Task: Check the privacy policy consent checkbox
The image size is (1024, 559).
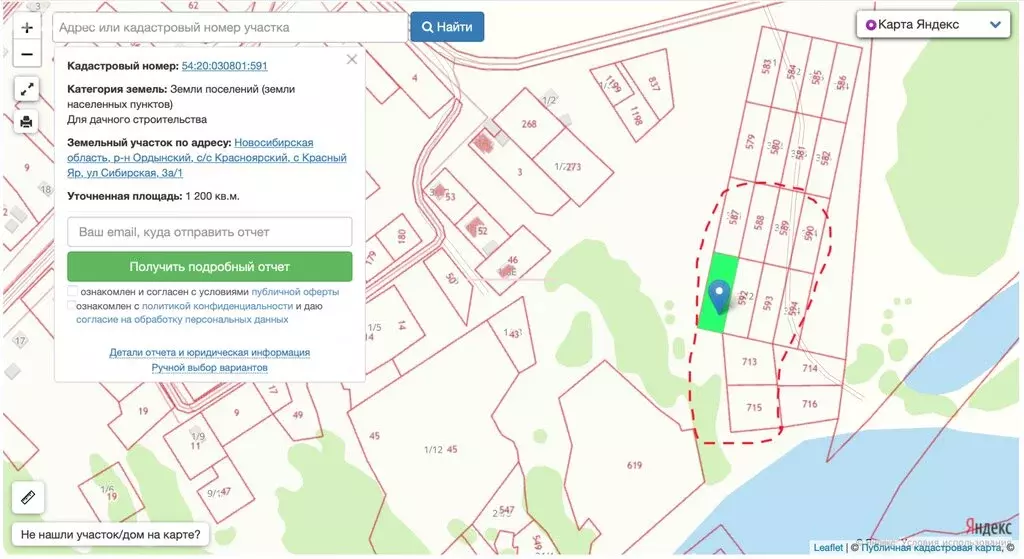Action: 71,305
